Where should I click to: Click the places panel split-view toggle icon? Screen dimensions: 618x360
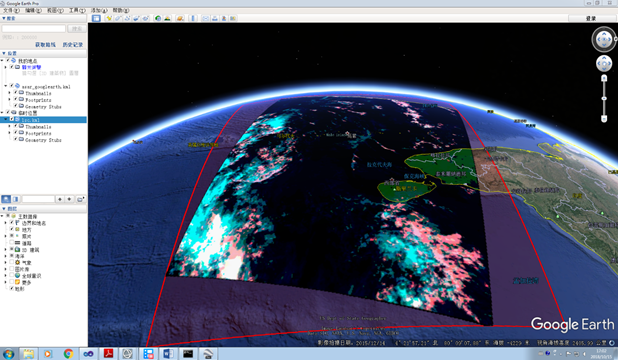(16, 199)
